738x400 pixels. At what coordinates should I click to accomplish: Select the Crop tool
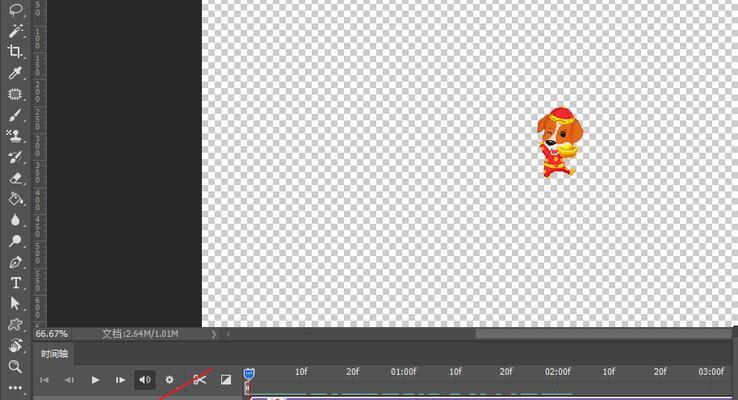[x=15, y=51]
